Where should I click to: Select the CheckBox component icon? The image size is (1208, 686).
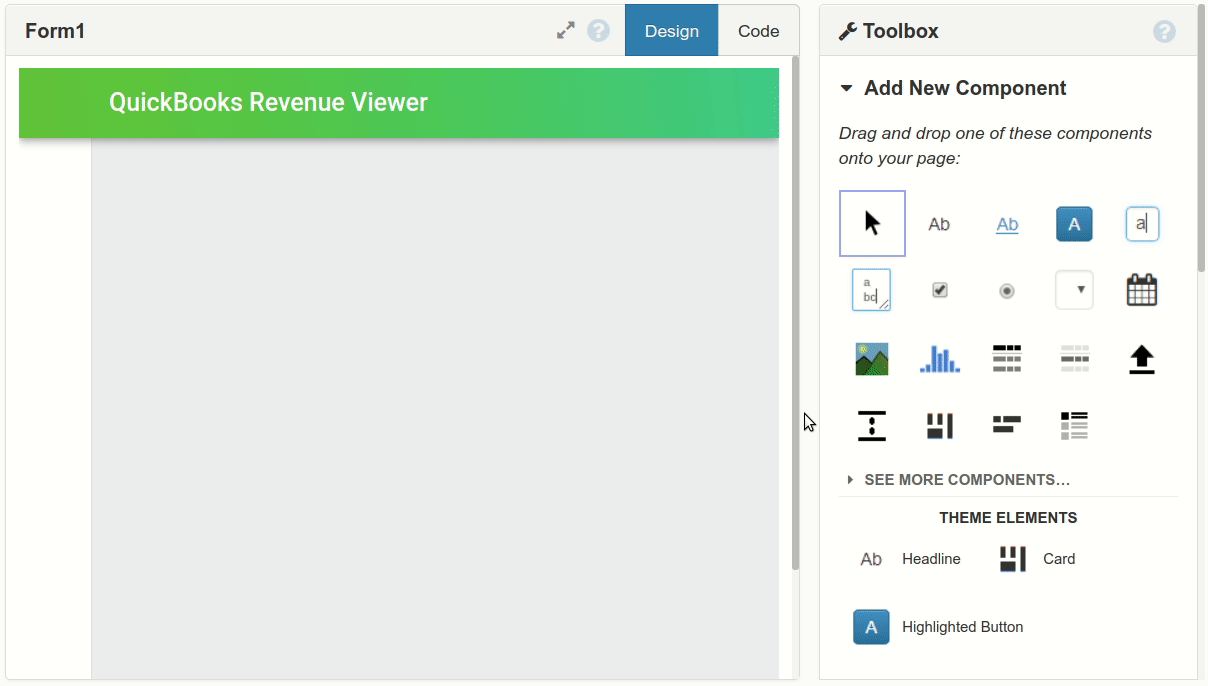pyautogui.click(x=939, y=290)
